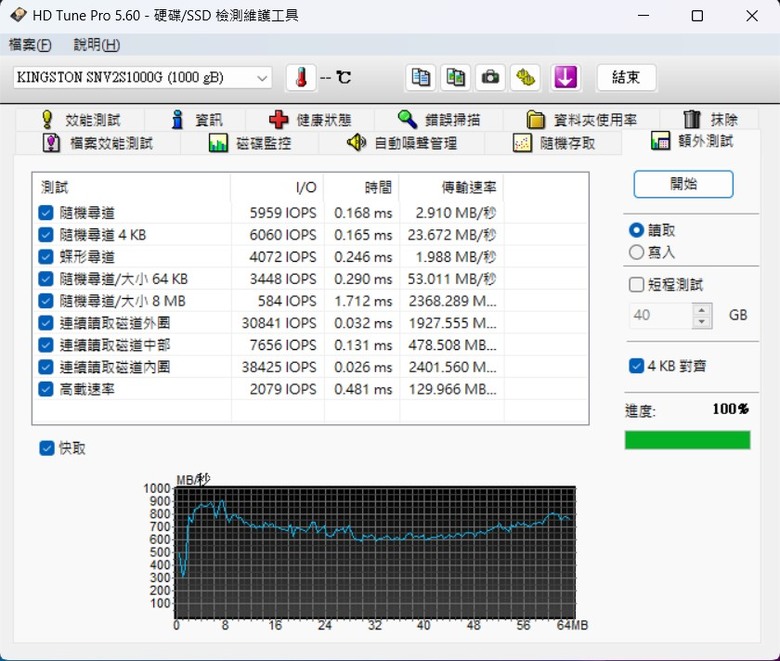Viewport: 780px width, 661px height.
Task: Open the 說明(H) menu
Action: [97, 45]
